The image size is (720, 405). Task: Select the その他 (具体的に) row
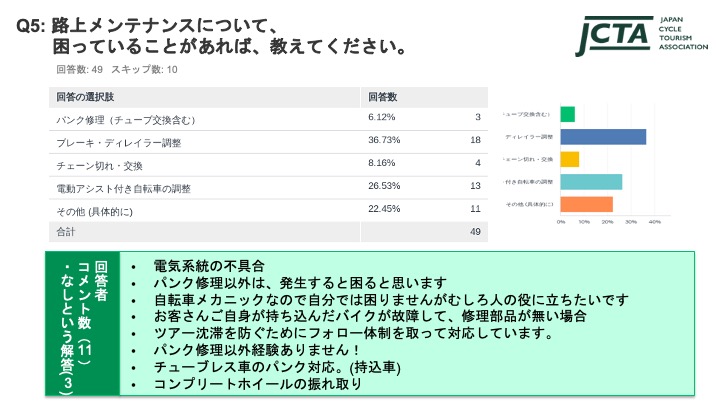(269, 210)
